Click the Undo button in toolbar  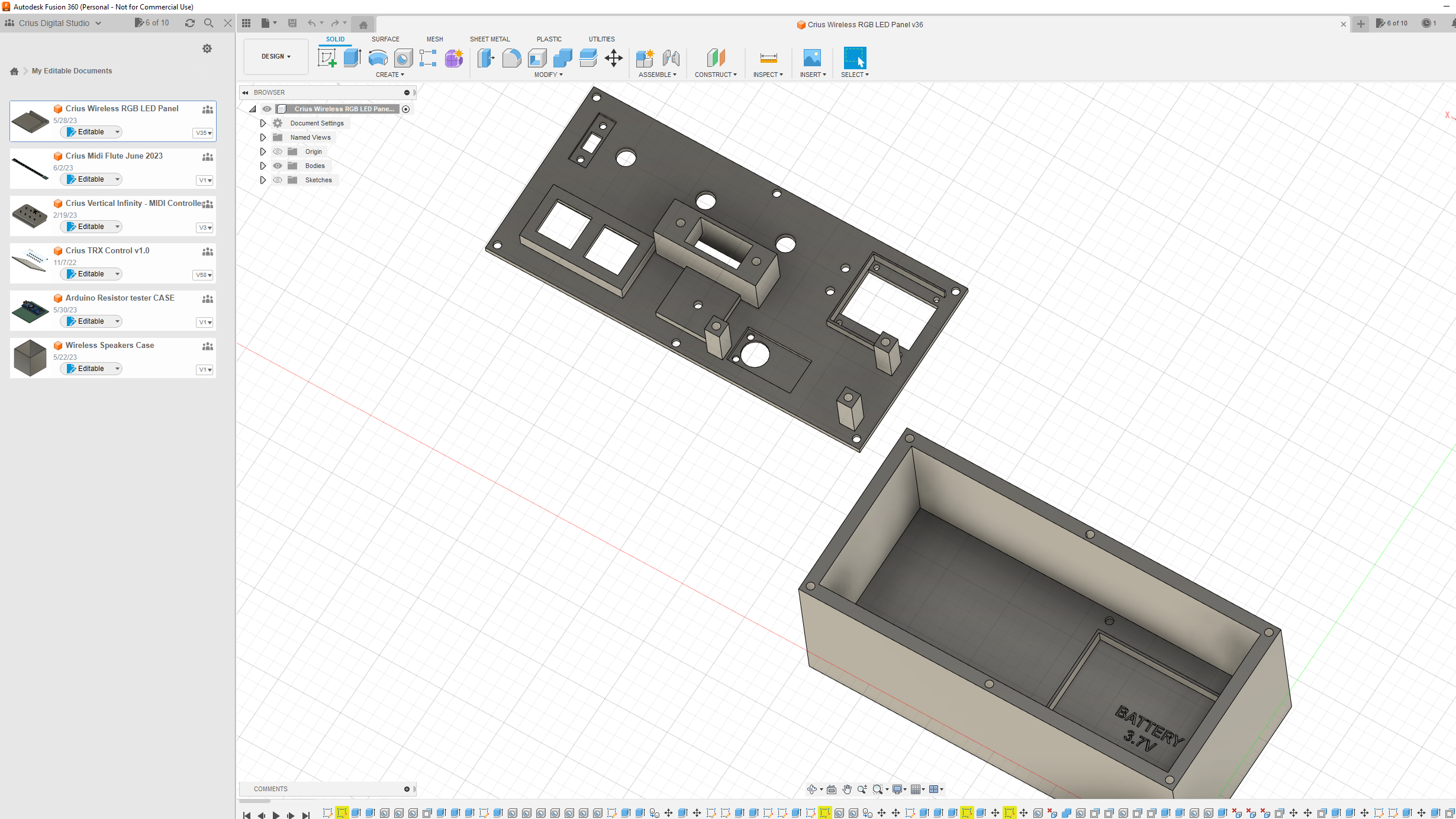(x=312, y=23)
